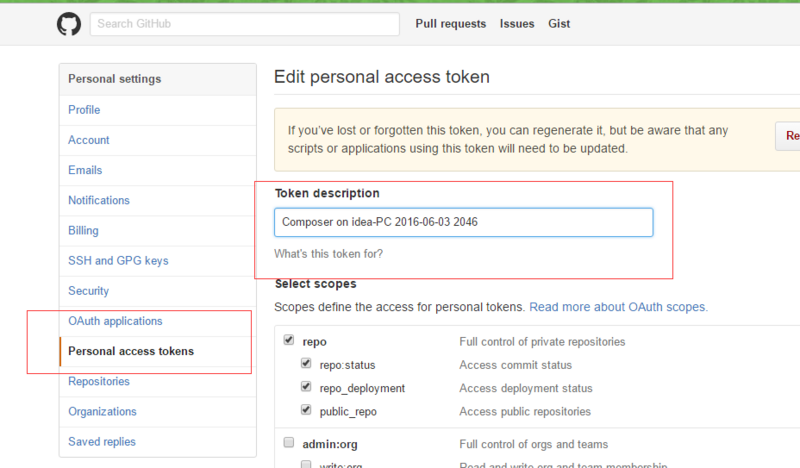Go to Issues in top navigation

coord(517,24)
